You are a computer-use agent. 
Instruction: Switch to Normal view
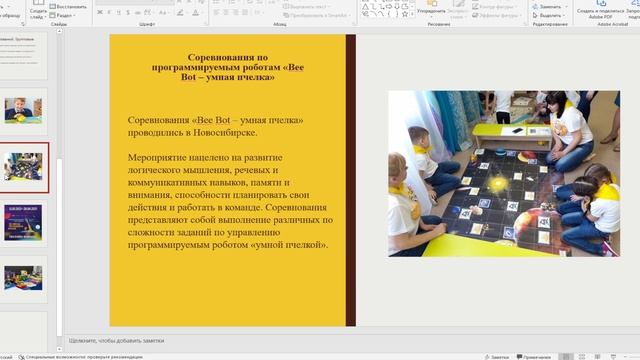pyautogui.click(x=566, y=357)
